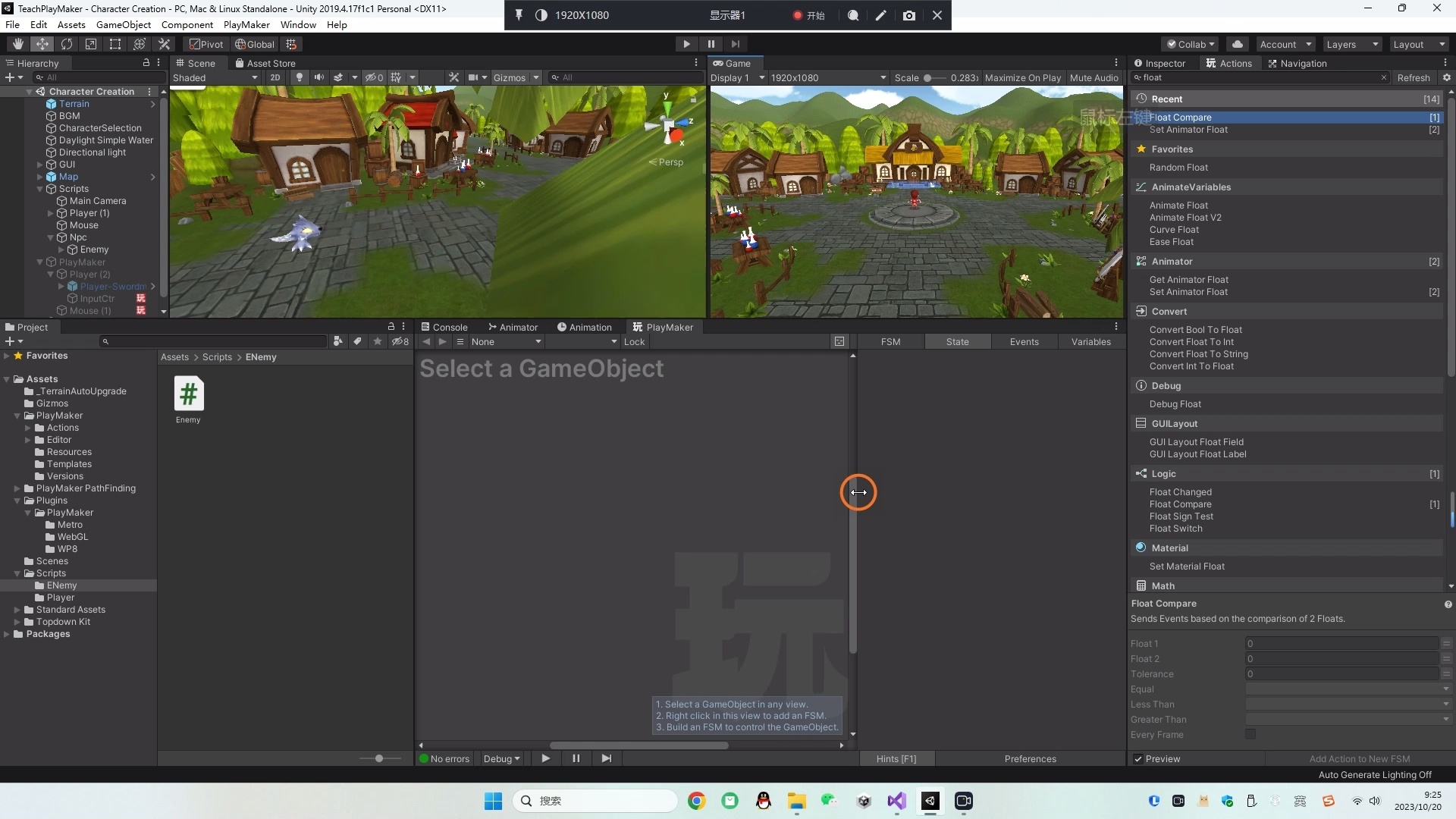Click the grid snapping icon
This screenshot has width=1456, height=819.
[x=291, y=44]
